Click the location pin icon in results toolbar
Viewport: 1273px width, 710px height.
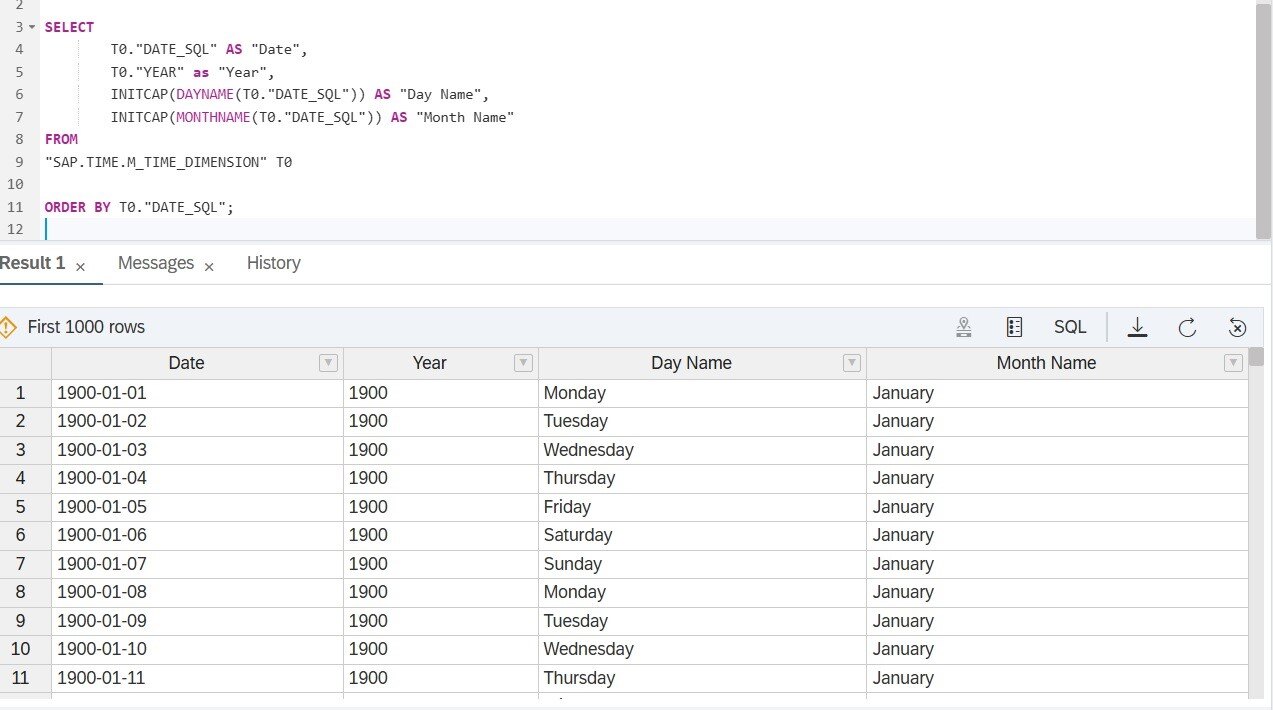click(963, 327)
